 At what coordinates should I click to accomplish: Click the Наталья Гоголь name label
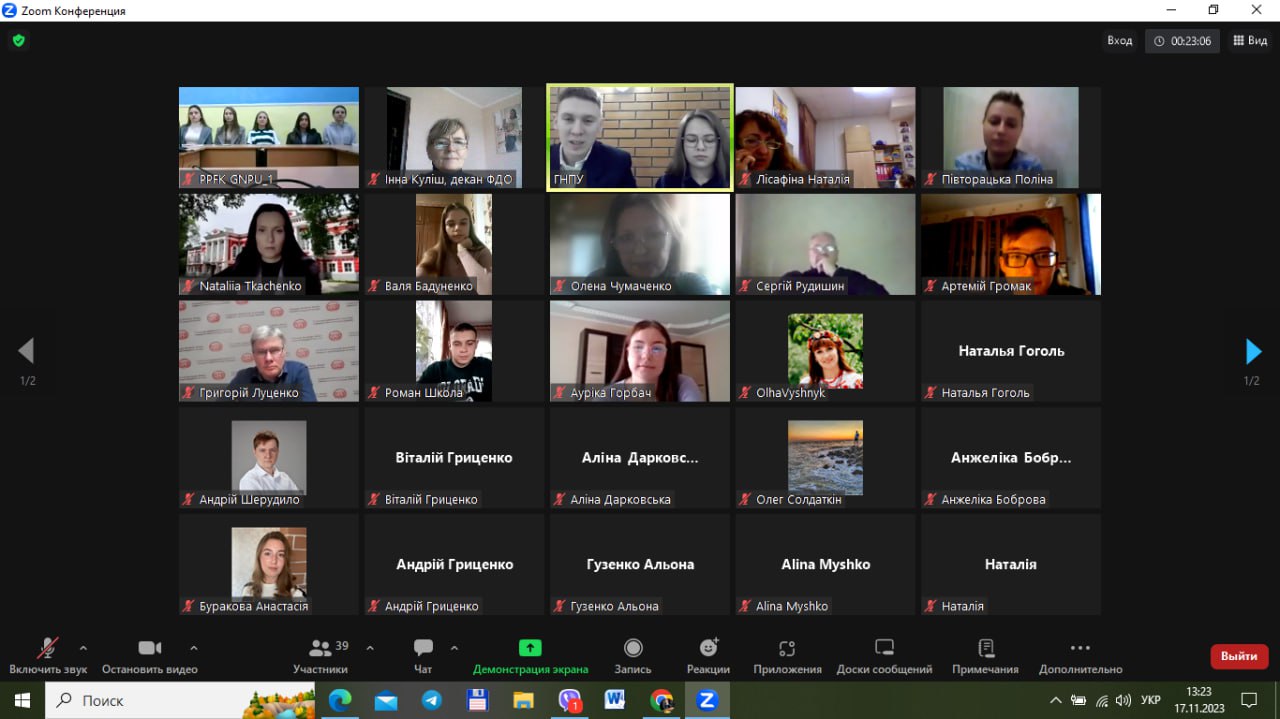(x=985, y=393)
